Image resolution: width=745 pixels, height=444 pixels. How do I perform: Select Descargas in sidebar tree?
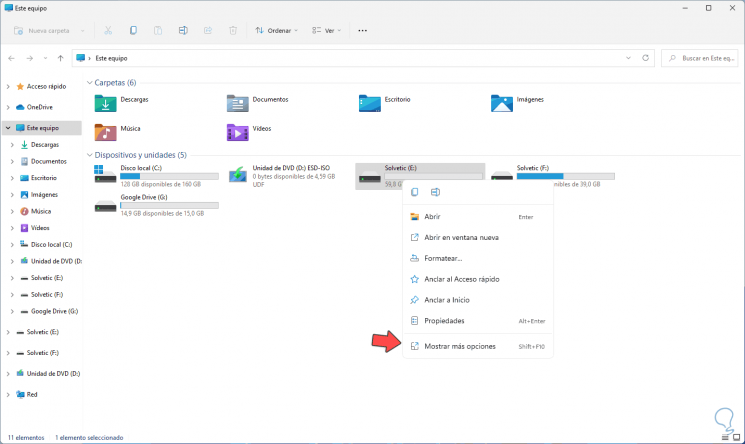click(45, 145)
